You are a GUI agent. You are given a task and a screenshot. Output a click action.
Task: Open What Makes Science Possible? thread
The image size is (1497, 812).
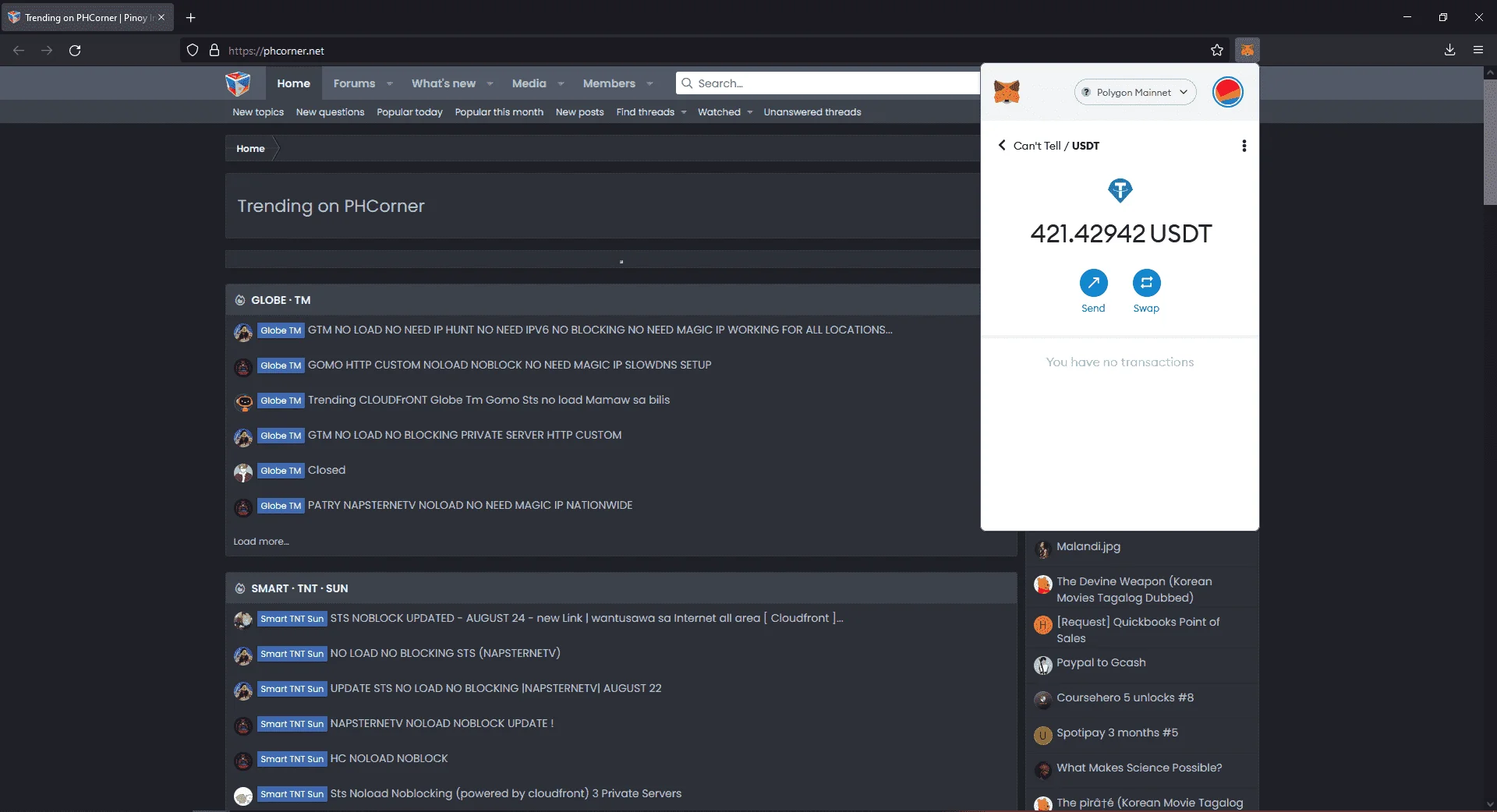click(1139, 768)
